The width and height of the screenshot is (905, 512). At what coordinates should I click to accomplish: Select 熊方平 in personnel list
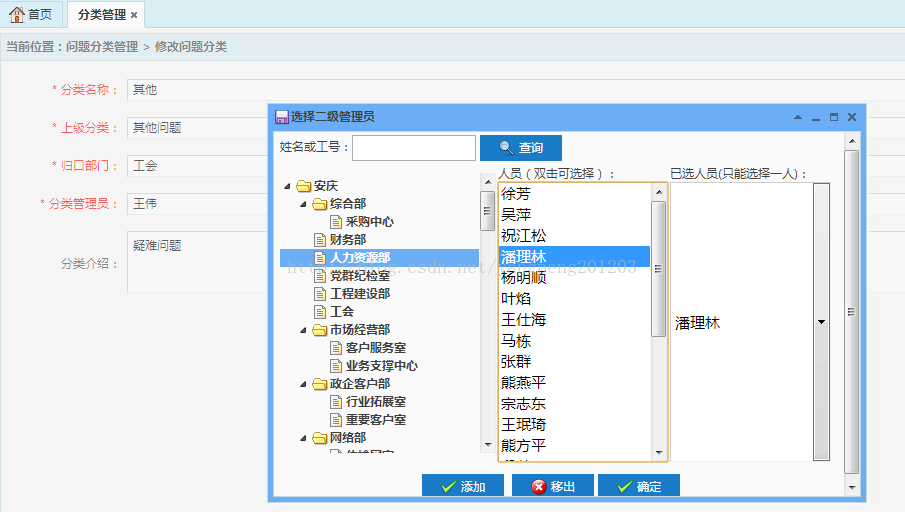point(574,446)
